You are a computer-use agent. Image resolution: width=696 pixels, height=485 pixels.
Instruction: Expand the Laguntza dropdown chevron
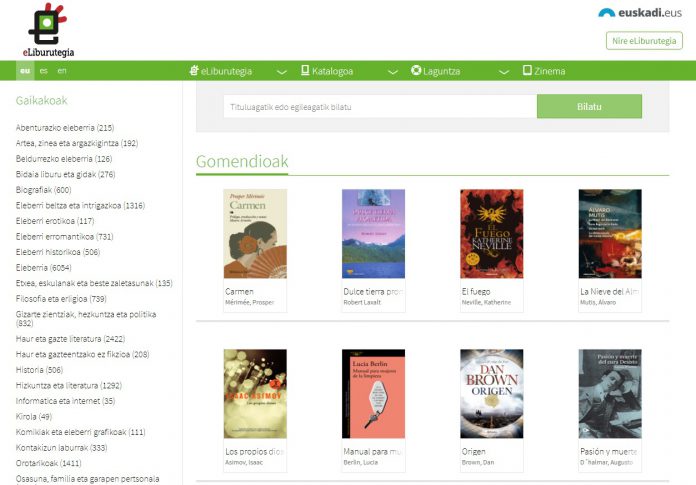click(500, 72)
